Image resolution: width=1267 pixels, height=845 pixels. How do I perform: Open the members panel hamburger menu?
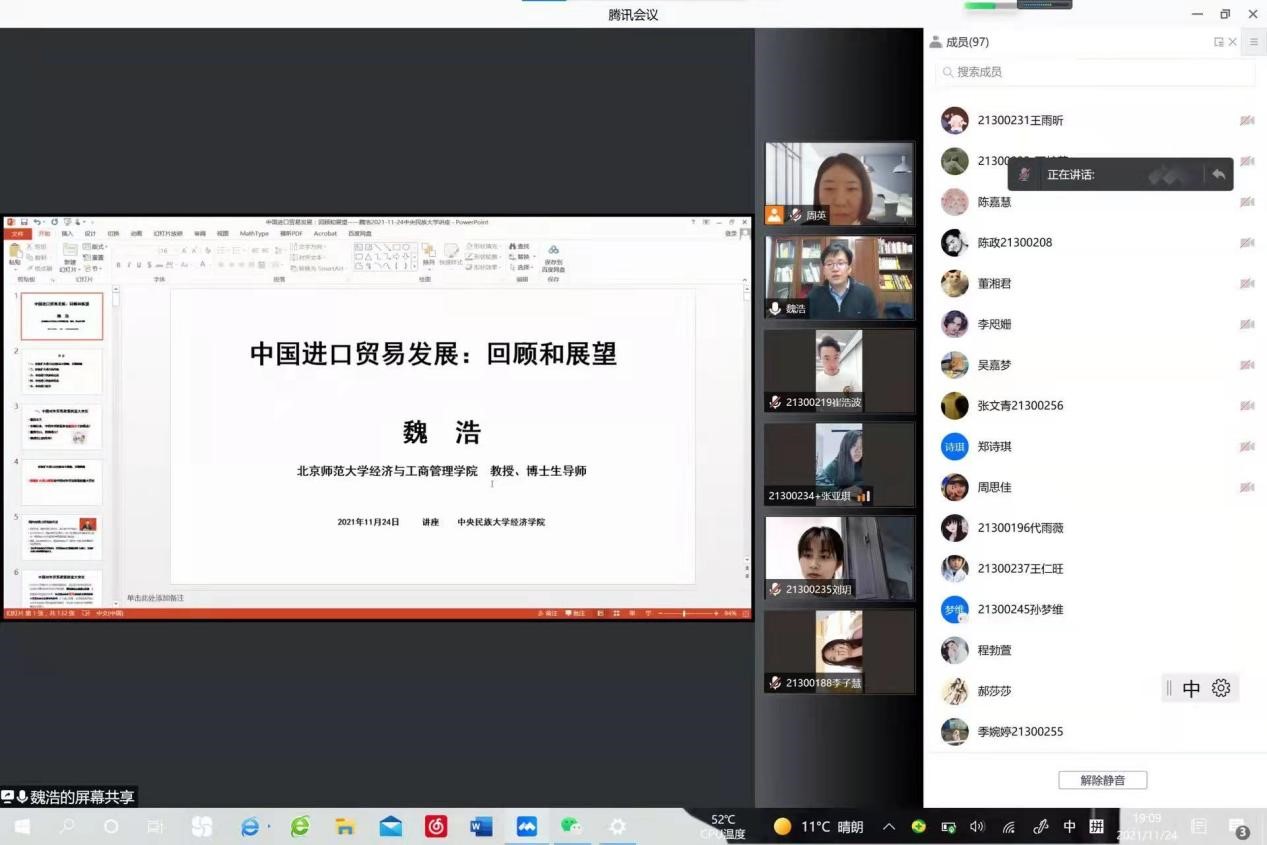tap(1253, 42)
